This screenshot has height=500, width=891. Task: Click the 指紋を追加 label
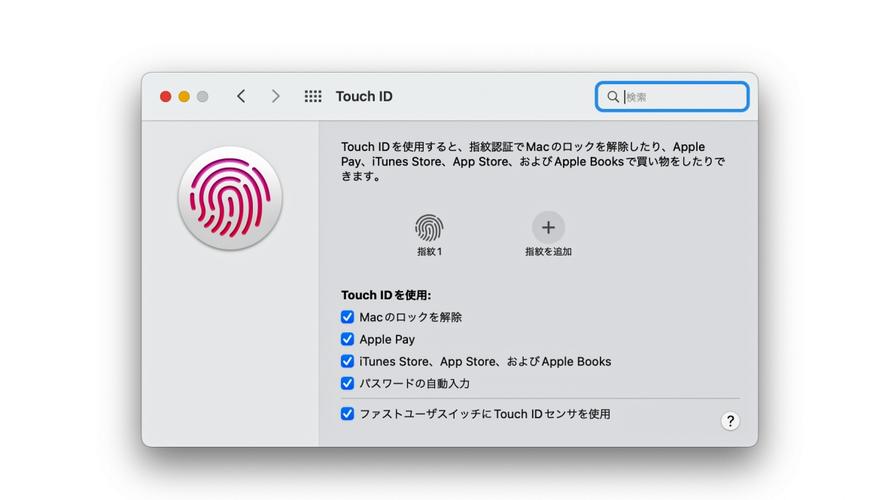coord(548,252)
